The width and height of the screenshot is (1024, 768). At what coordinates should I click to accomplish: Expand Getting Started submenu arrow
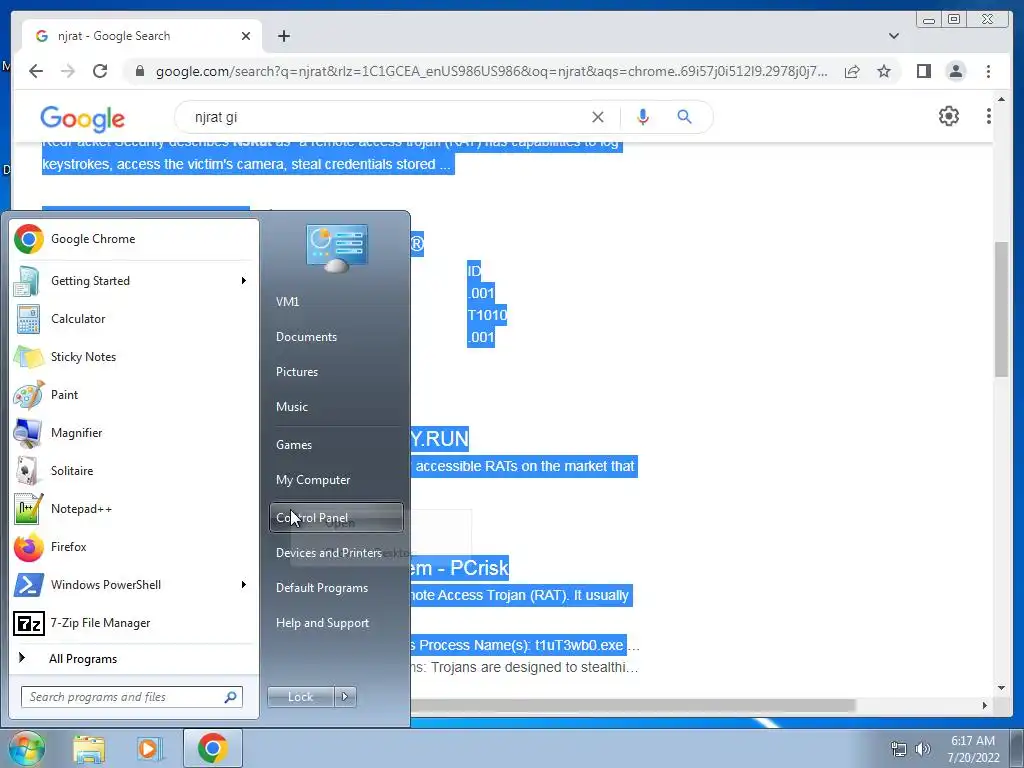pos(244,281)
